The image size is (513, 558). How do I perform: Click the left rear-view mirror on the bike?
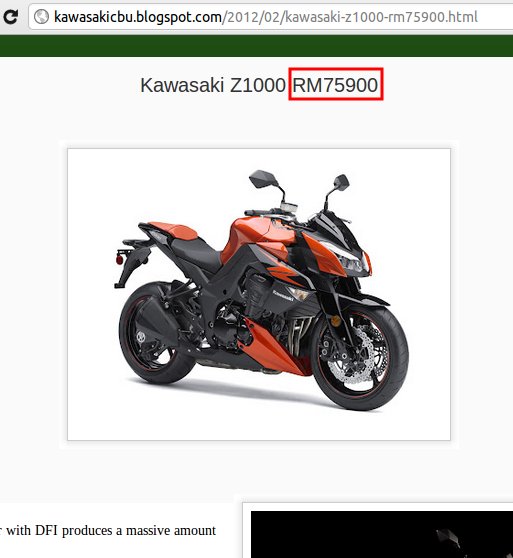click(x=263, y=179)
